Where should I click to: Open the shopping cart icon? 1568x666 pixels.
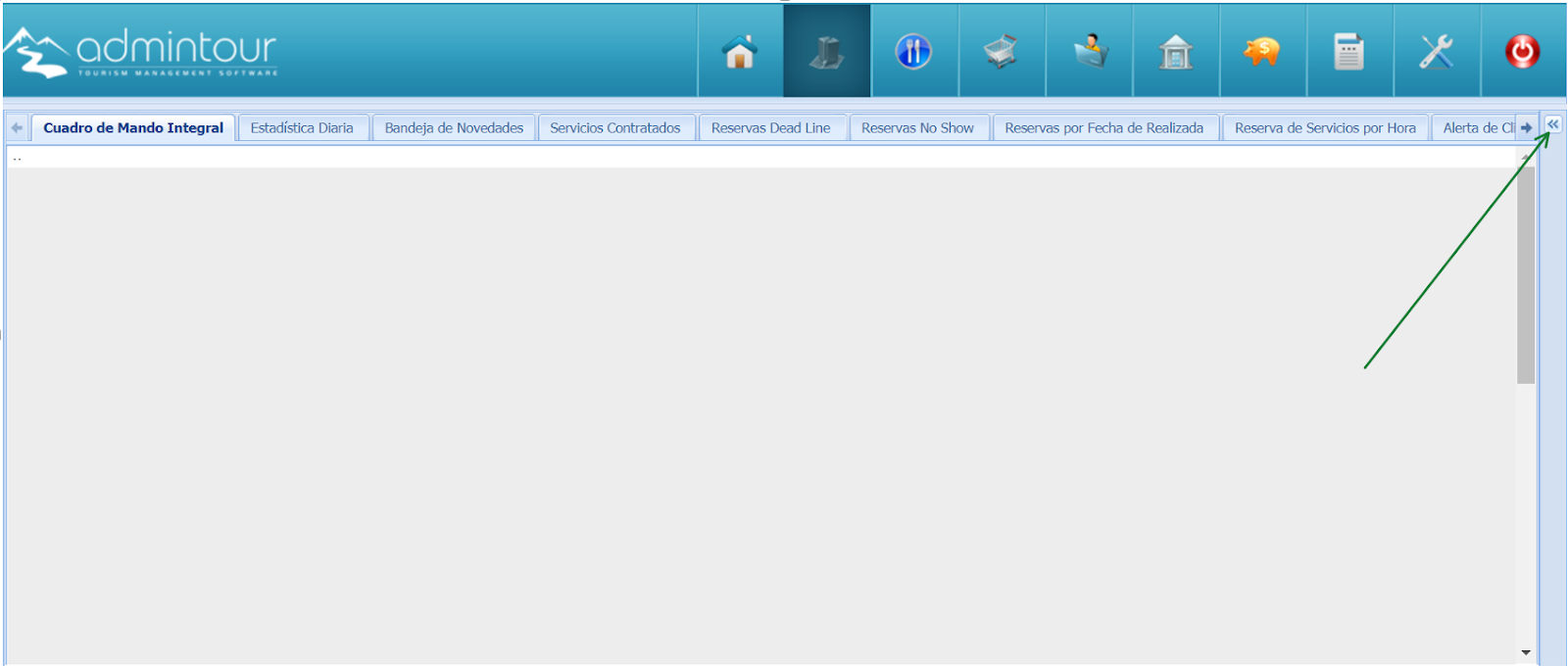point(1001,51)
